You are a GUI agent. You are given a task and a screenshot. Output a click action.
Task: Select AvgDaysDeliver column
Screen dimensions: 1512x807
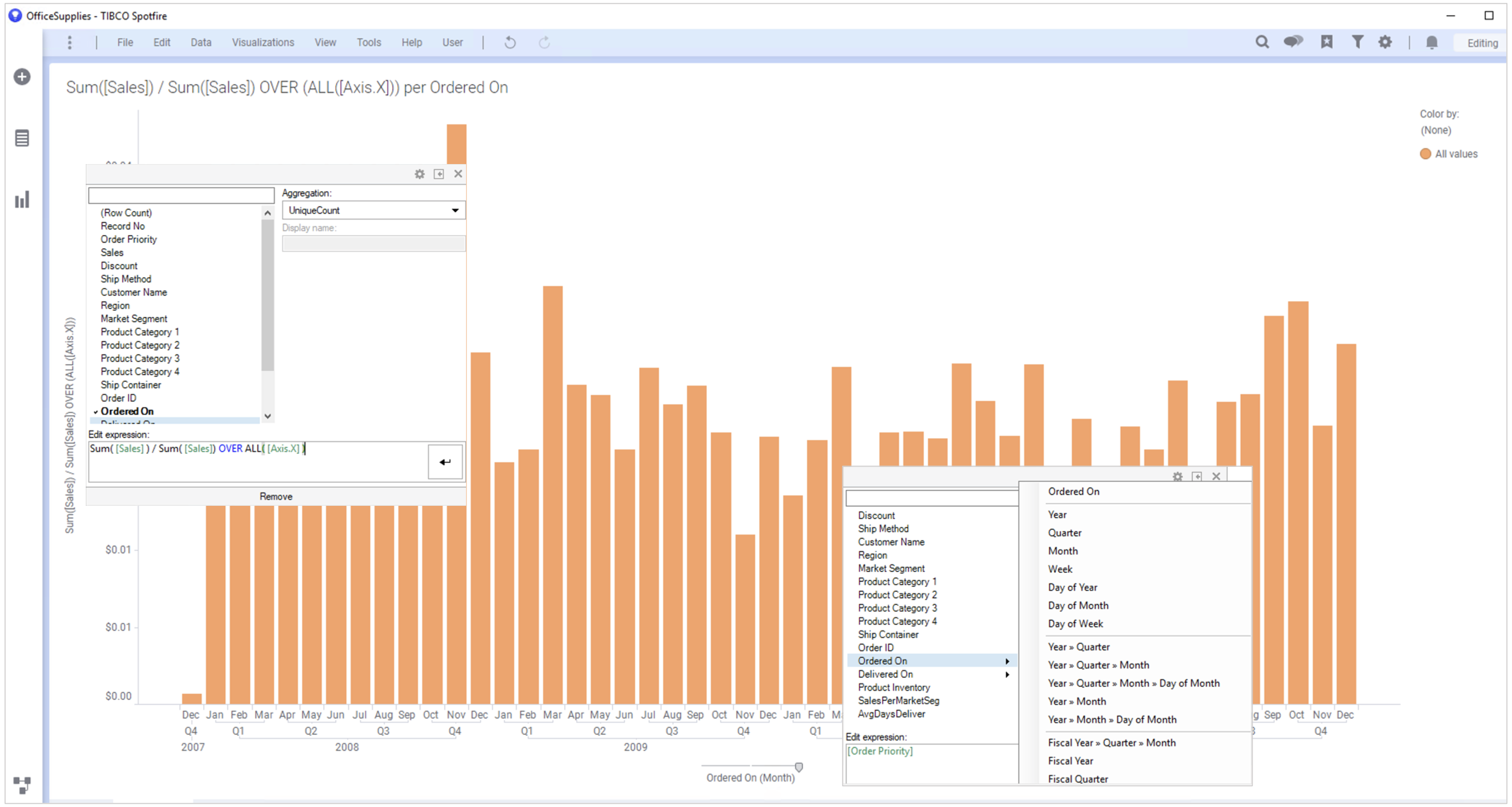tap(892, 715)
